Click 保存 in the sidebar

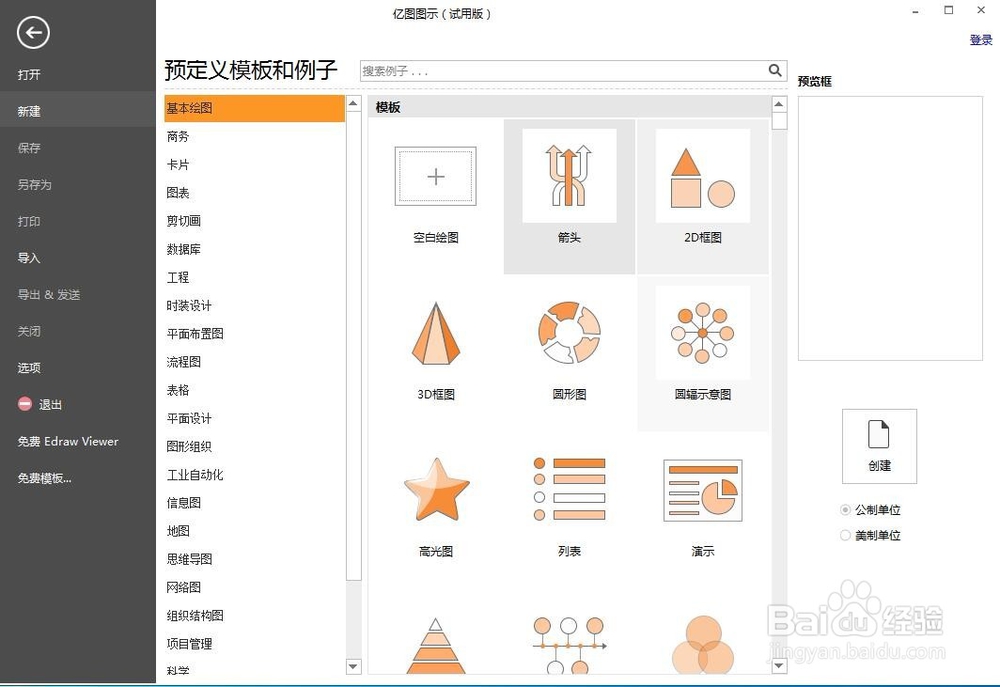[29, 148]
